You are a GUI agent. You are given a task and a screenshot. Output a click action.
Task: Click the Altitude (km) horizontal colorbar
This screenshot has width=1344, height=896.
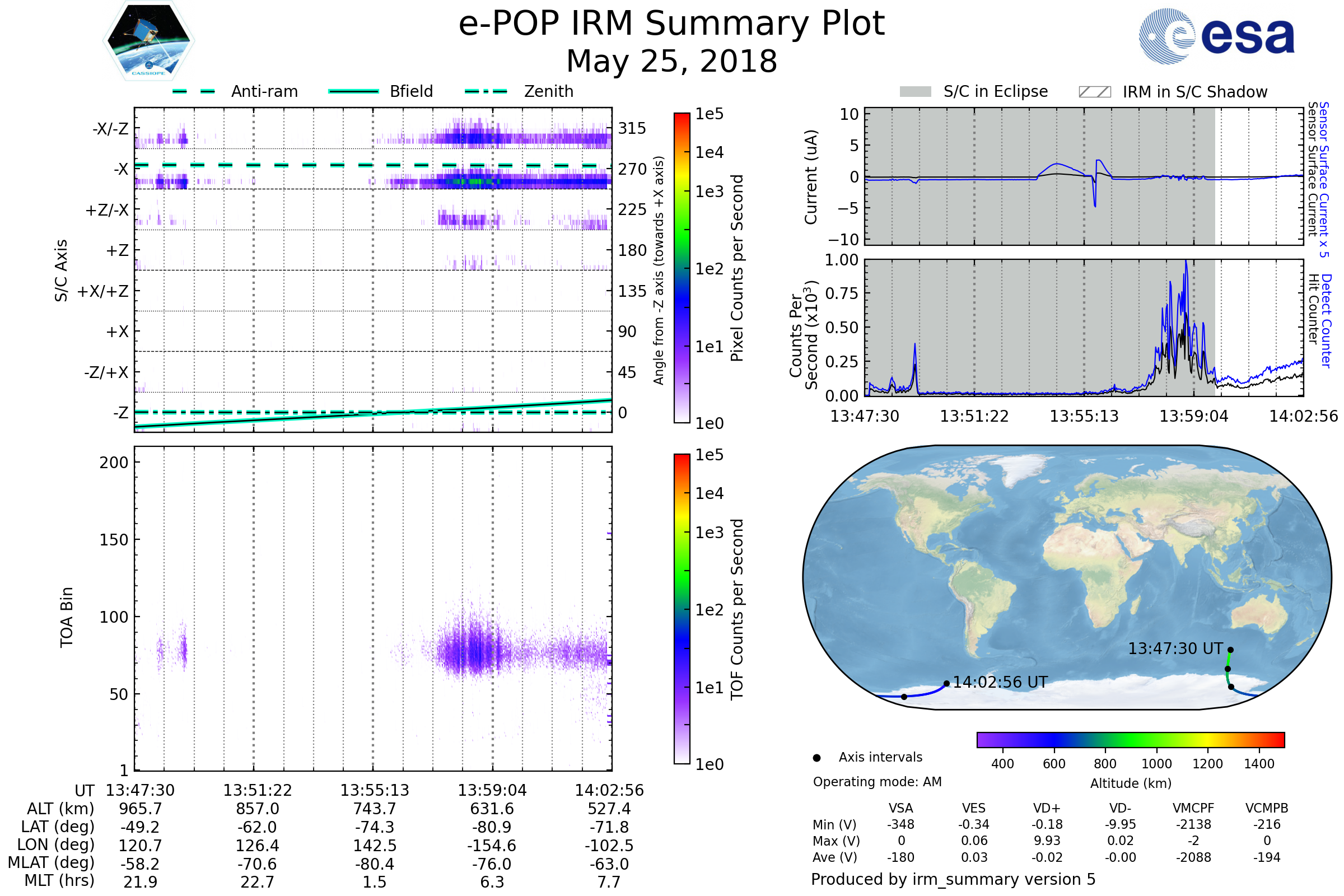tap(1130, 739)
